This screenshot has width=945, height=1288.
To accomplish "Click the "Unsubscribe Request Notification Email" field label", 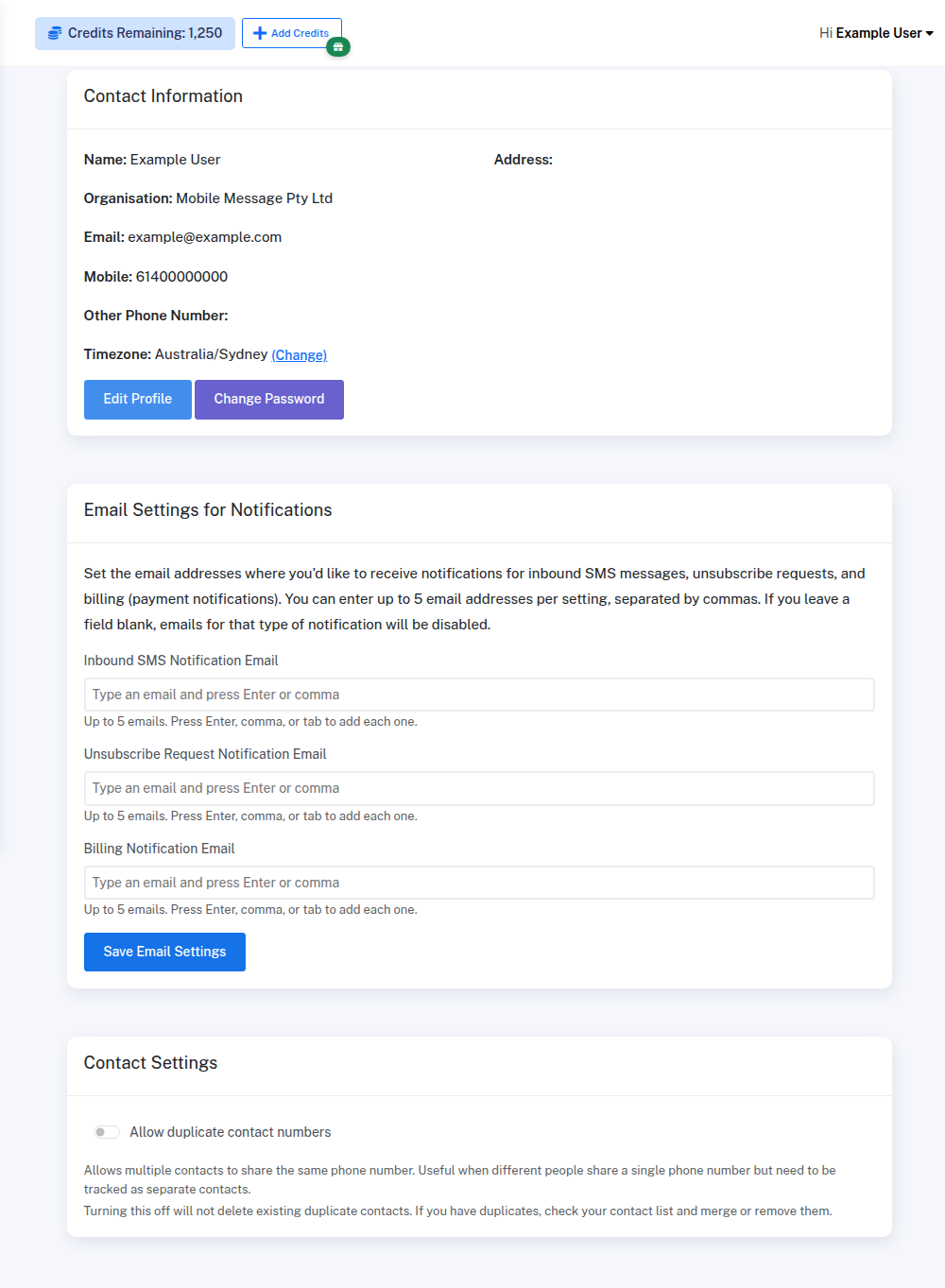I will 205,754.
